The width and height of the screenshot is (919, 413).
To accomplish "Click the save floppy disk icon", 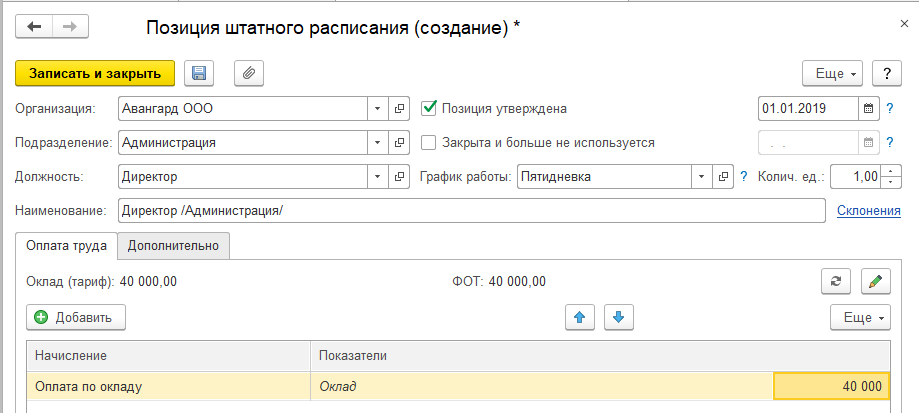I will tap(198, 73).
